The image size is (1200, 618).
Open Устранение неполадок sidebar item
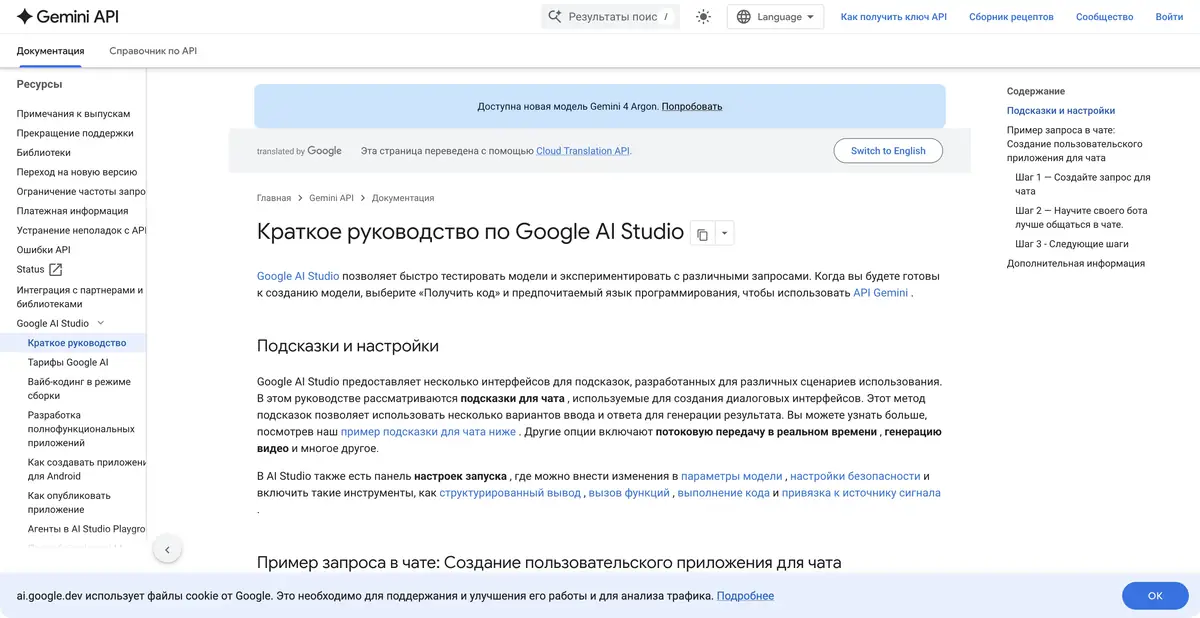pos(81,231)
